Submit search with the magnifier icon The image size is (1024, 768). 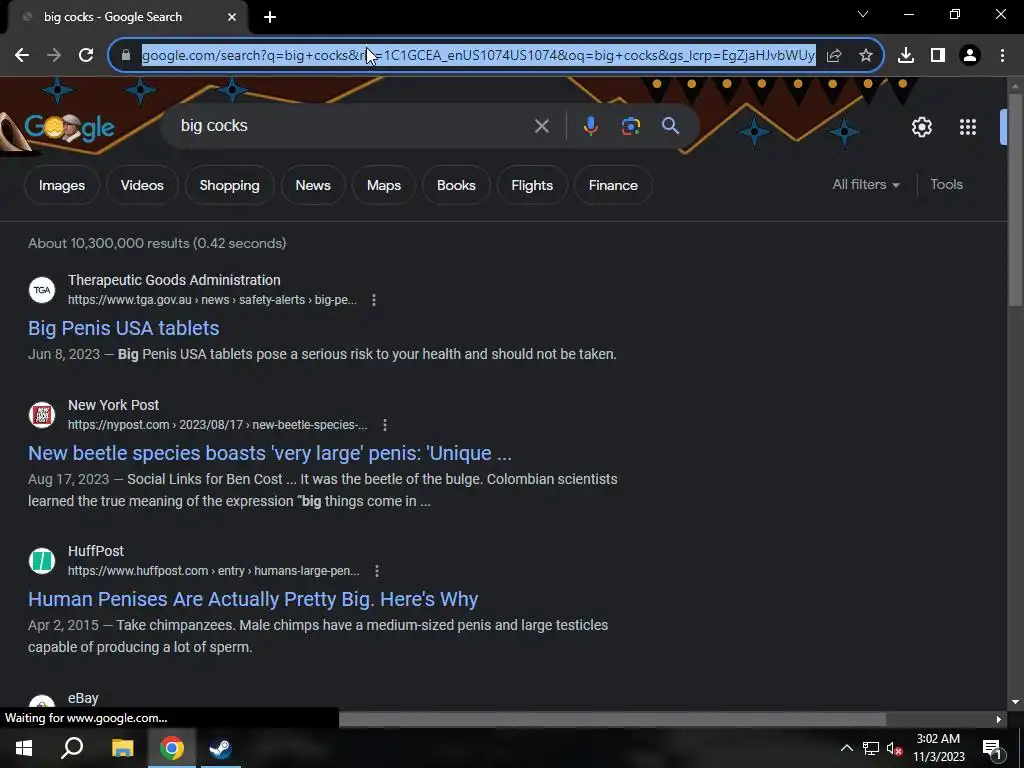671,125
